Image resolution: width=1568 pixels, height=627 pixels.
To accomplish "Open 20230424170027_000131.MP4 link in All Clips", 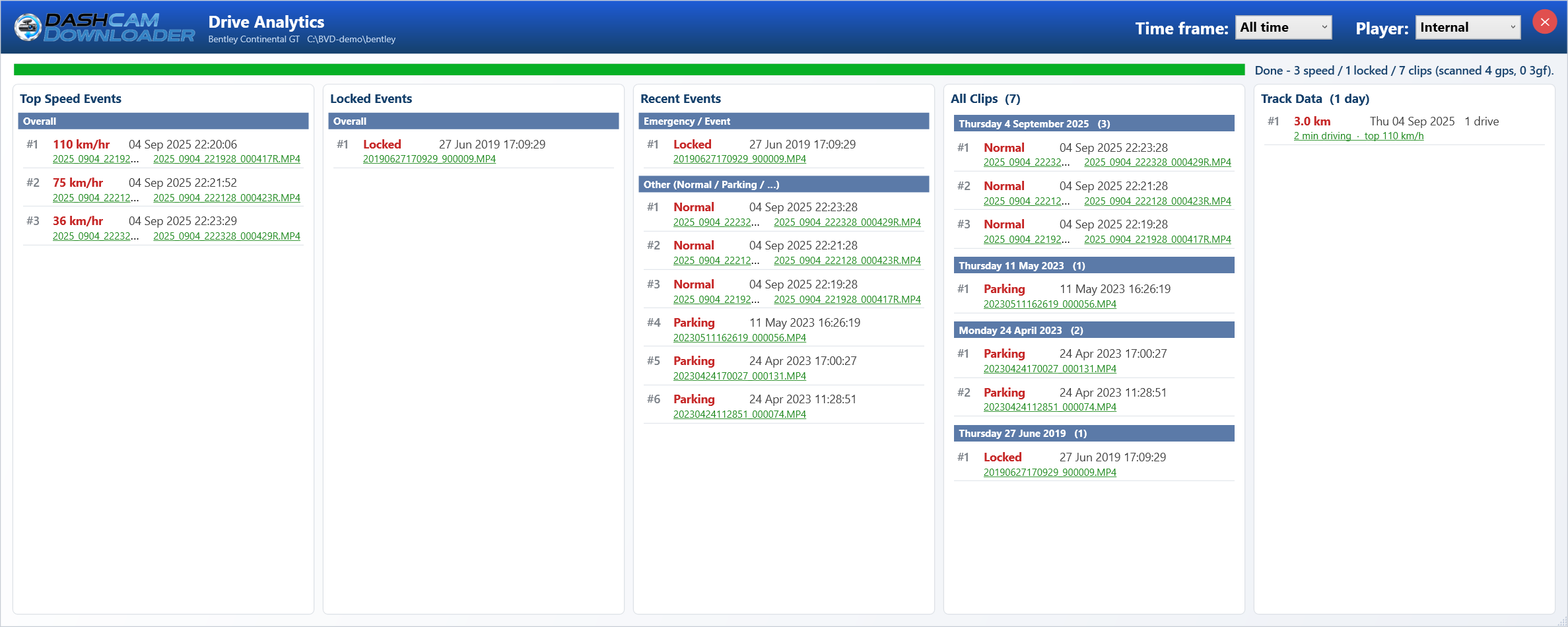I will point(1050,369).
